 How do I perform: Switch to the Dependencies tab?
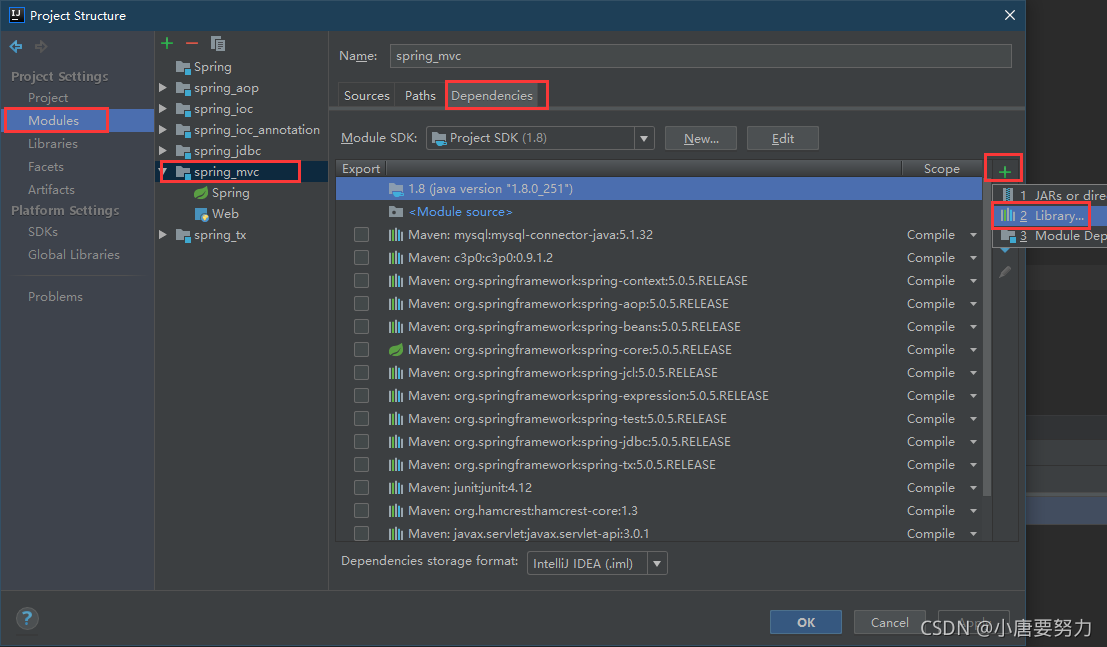(492, 95)
